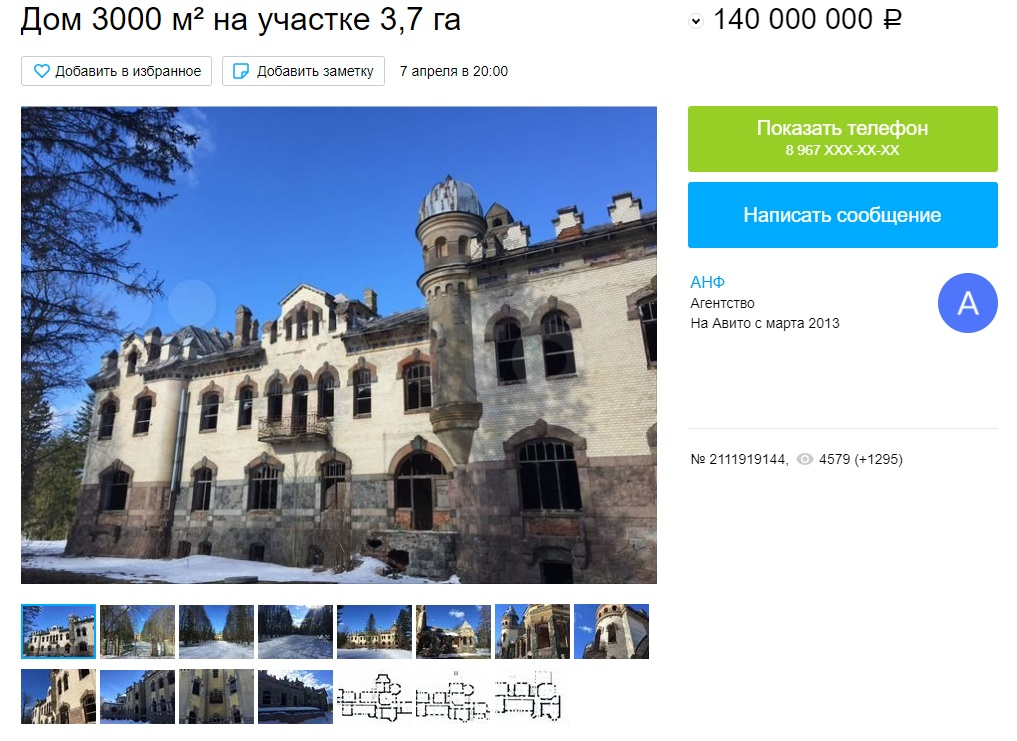Select the fourth thumbnail with snowy road
Viewport: 1017px width, 741px height.
295,631
